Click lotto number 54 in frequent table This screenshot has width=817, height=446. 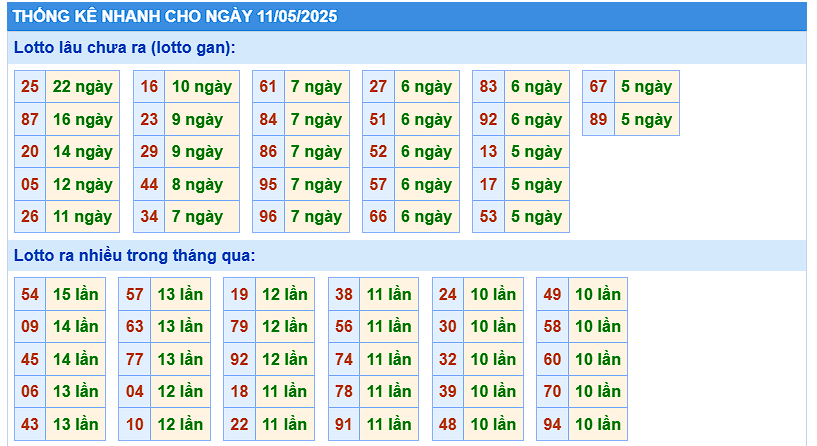click(x=30, y=294)
